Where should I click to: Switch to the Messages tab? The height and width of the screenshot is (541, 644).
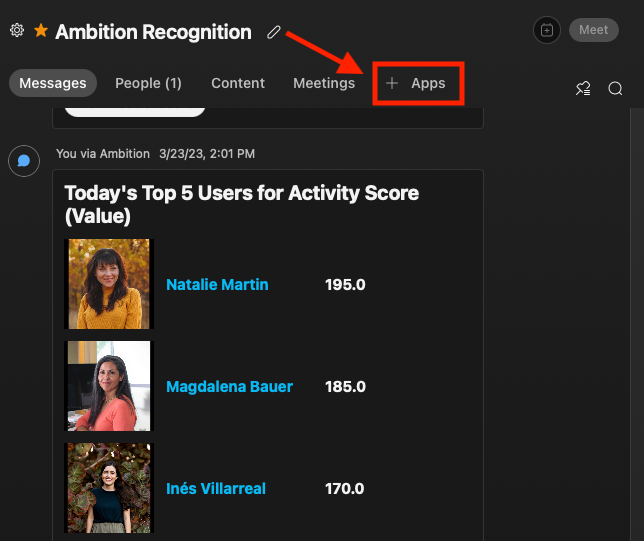pos(53,83)
